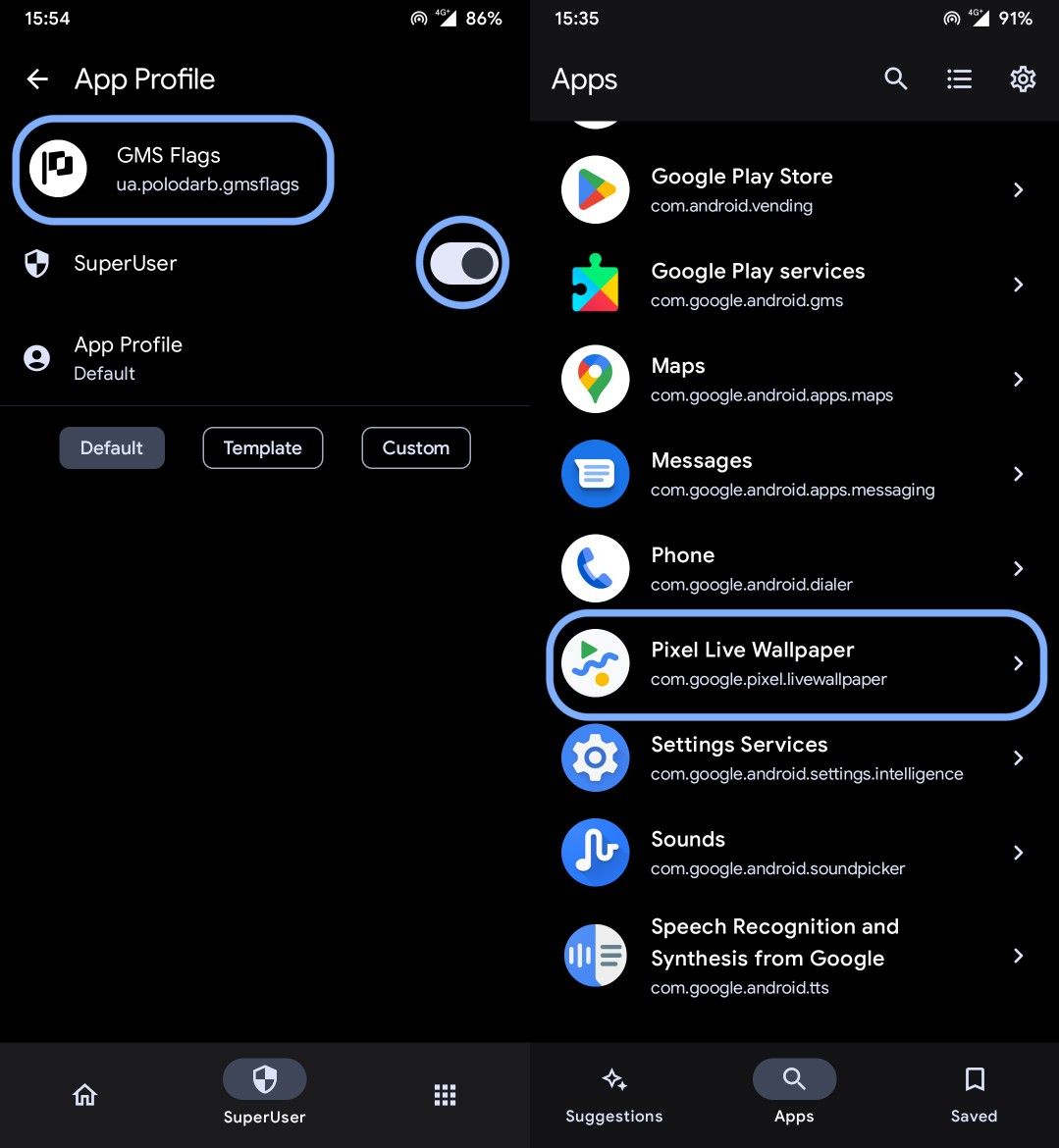The image size is (1059, 1148).
Task: Switch to the SuperUser bottom tab
Action: point(264,1092)
